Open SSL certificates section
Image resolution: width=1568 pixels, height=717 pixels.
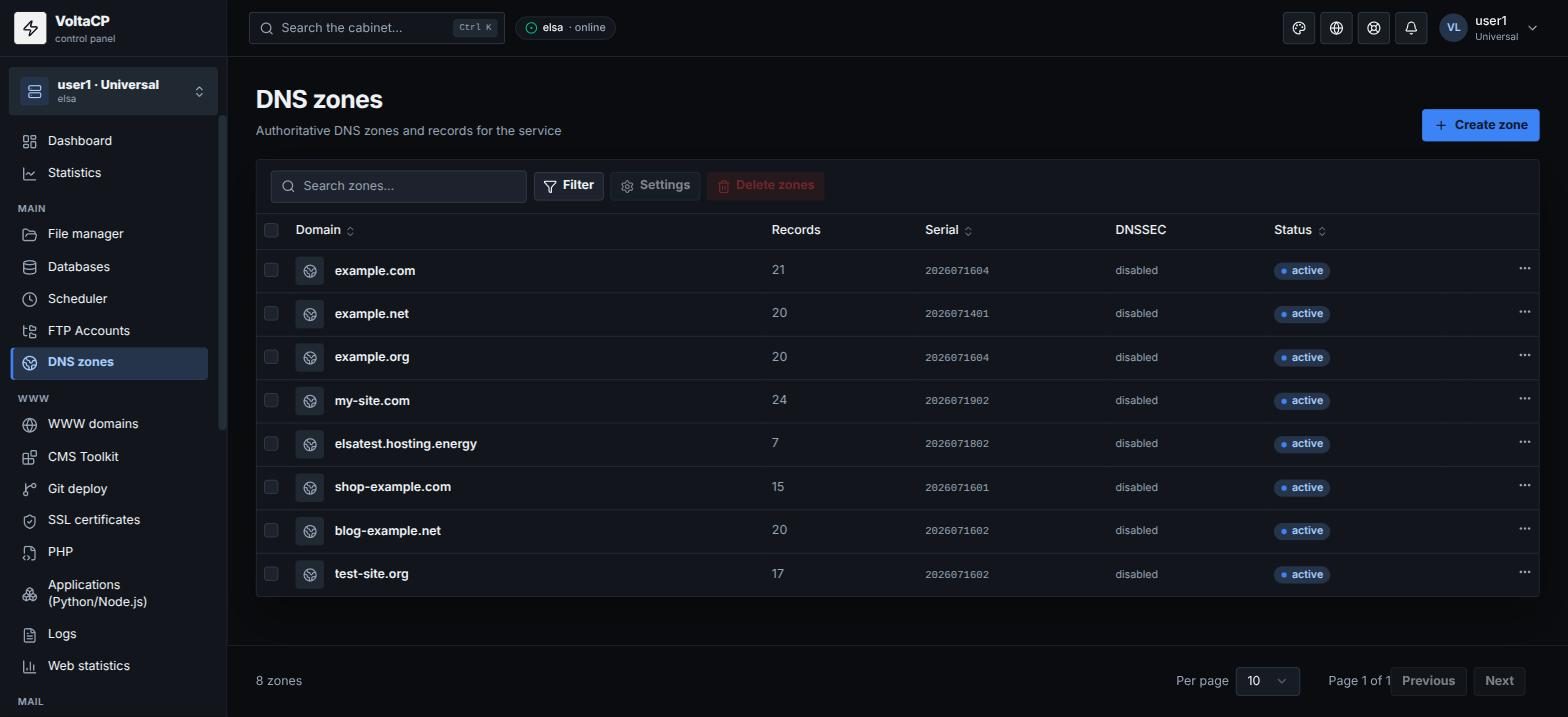(109, 520)
